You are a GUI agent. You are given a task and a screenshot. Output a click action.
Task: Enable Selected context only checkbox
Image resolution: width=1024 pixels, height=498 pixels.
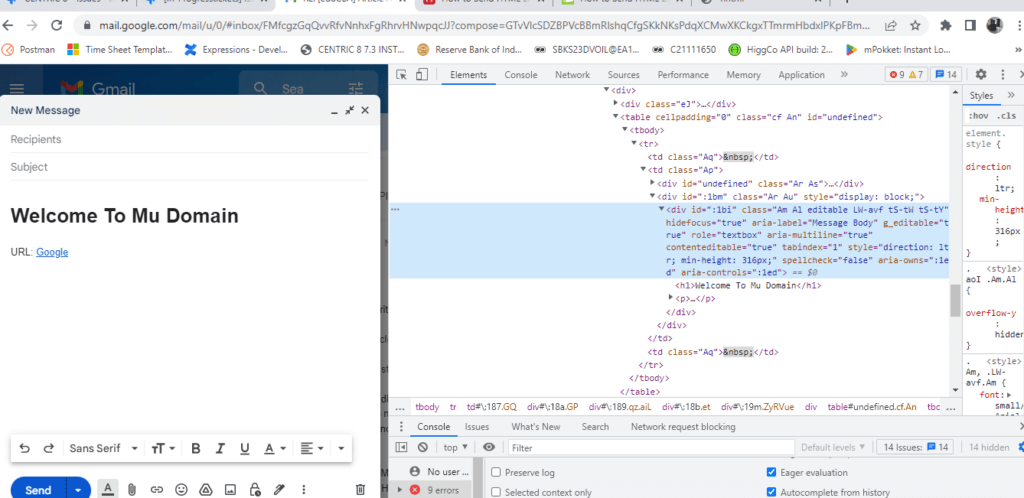point(496,493)
